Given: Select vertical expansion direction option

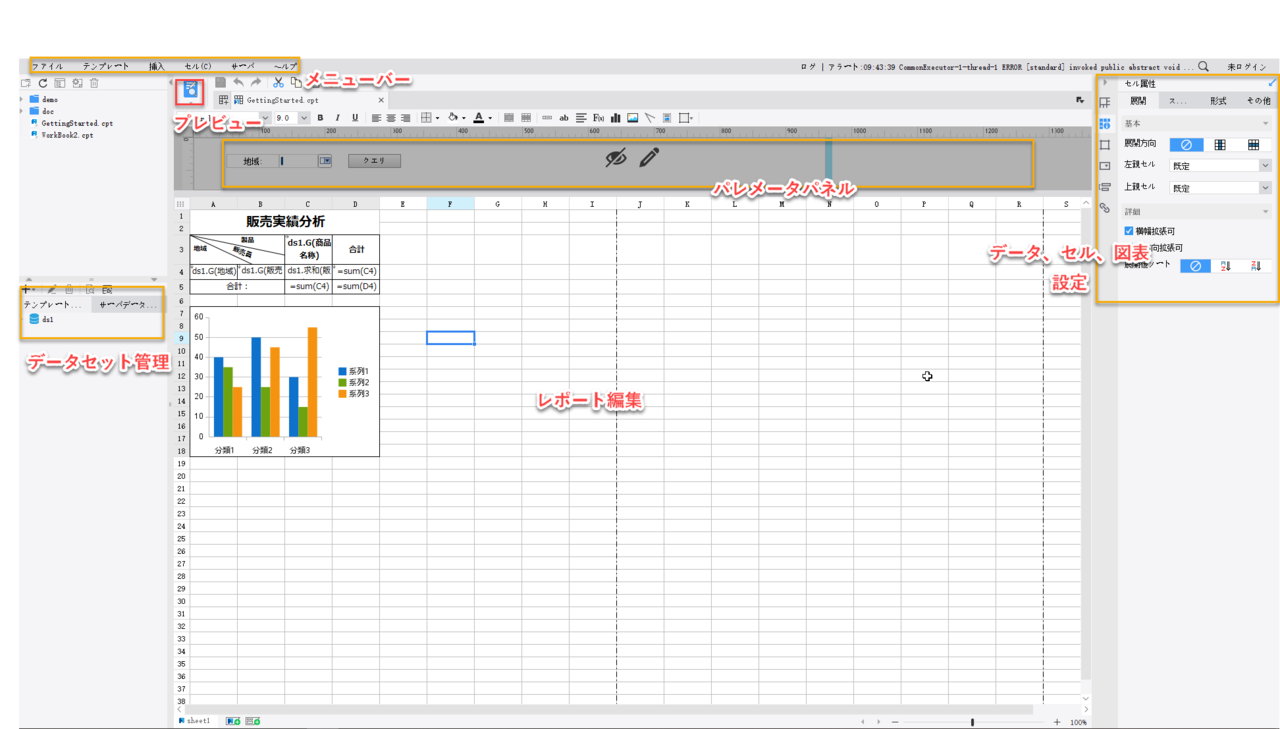Looking at the screenshot, I should [1220, 144].
